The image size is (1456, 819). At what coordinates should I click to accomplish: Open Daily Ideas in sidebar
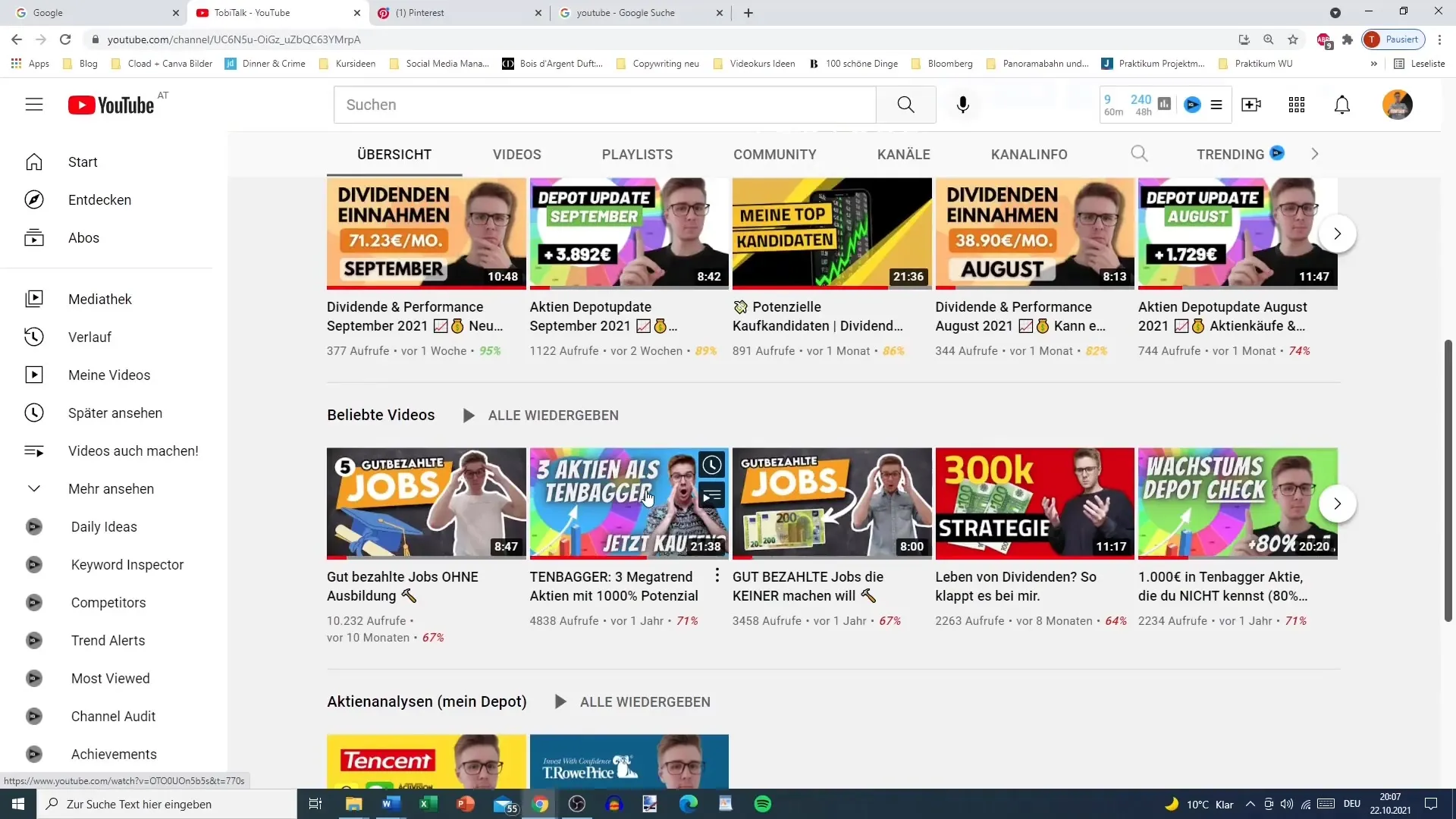click(x=104, y=526)
